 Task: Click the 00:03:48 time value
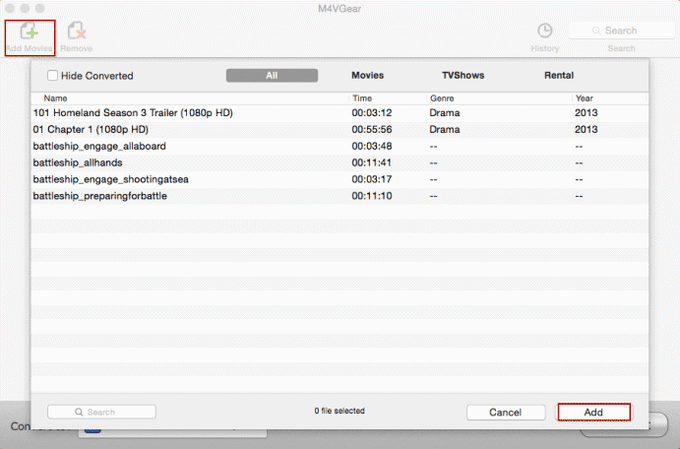pos(372,146)
